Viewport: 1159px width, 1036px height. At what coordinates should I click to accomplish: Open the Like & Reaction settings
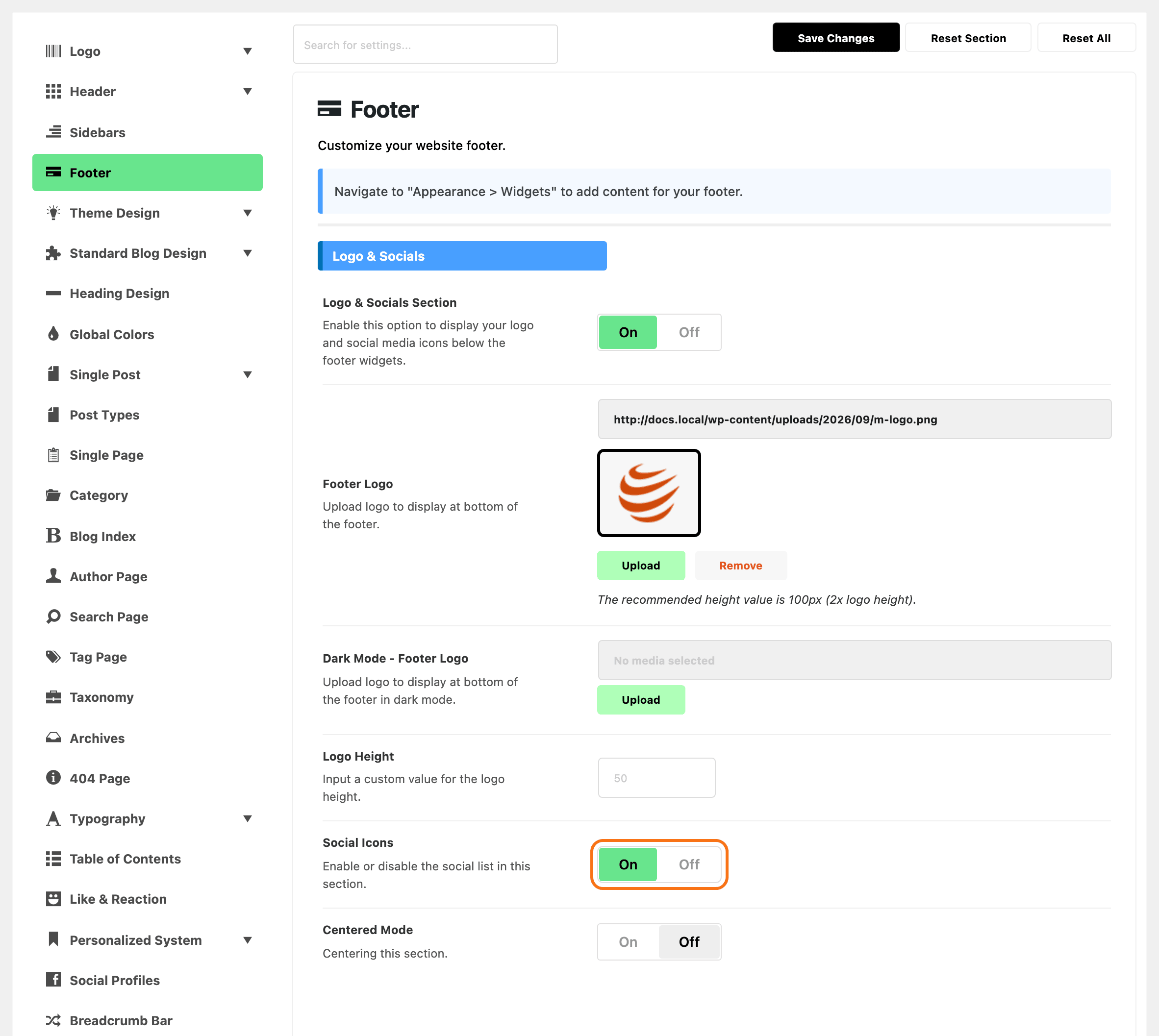(x=148, y=899)
